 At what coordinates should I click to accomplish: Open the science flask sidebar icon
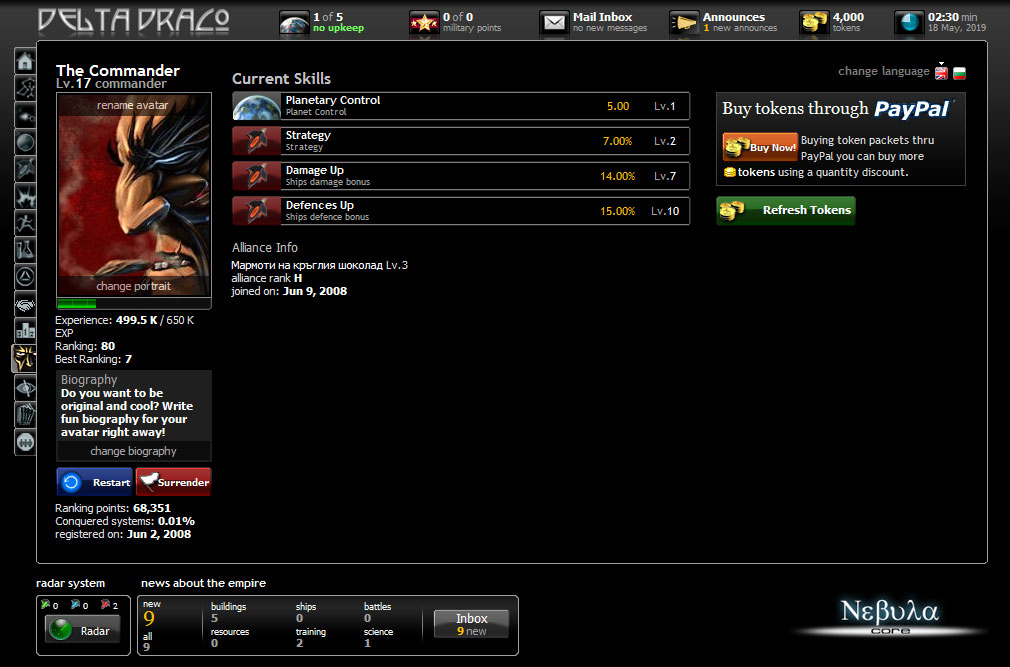click(x=25, y=249)
